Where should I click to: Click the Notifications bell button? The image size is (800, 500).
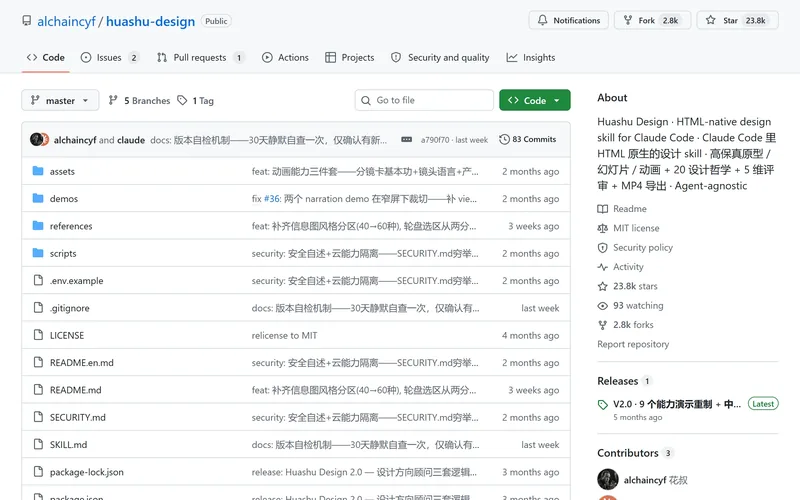coord(568,20)
